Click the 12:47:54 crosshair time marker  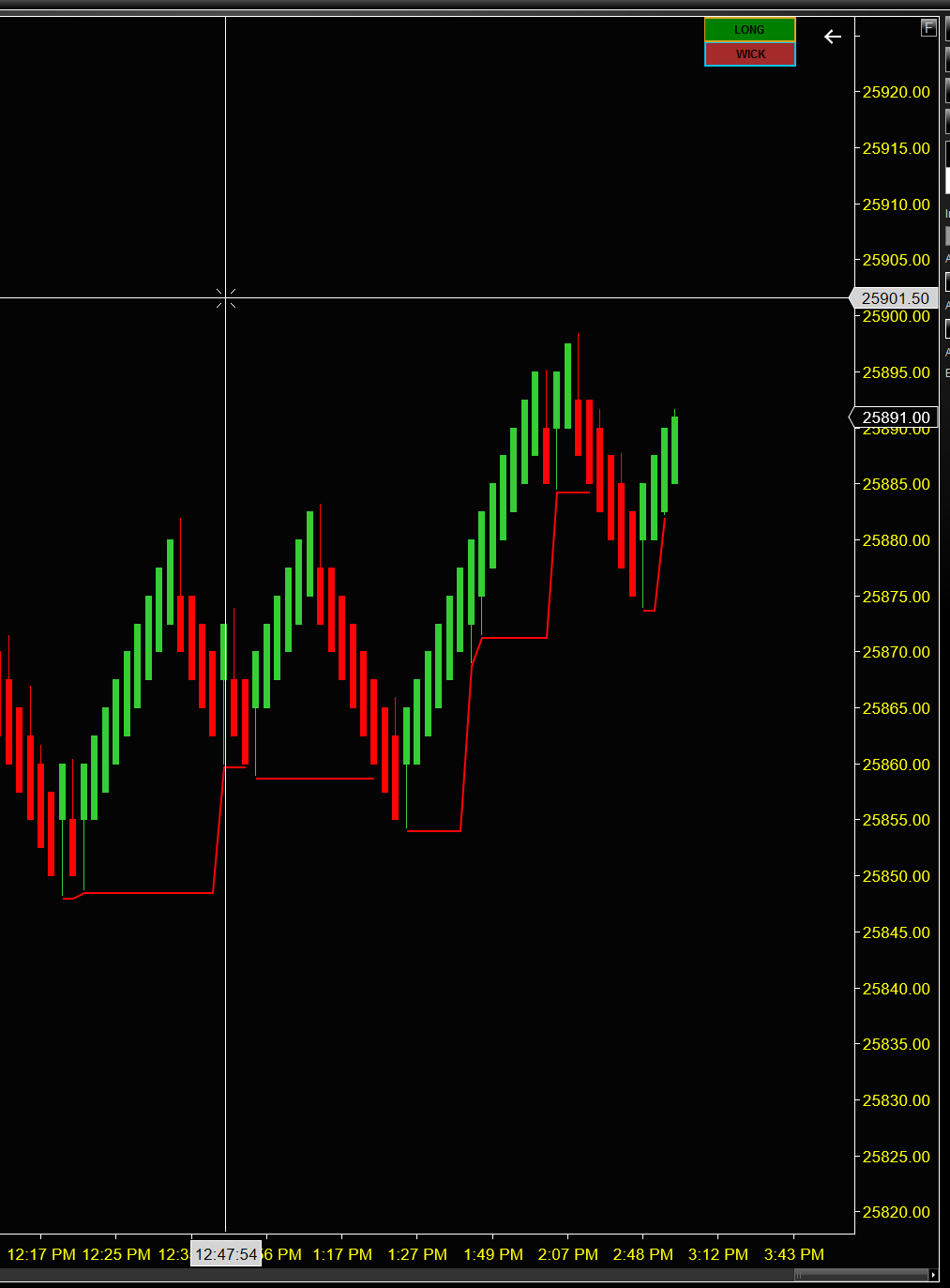pos(226,1254)
